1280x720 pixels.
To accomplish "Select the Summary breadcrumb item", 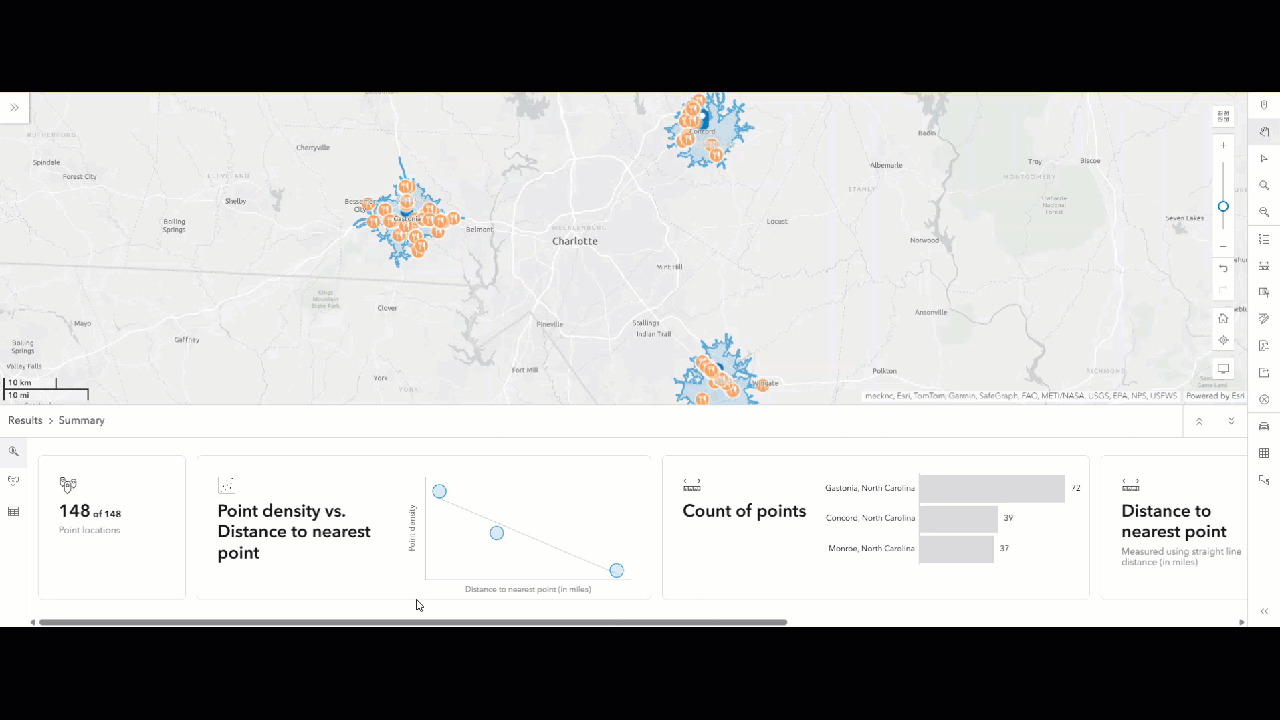I will pos(81,420).
